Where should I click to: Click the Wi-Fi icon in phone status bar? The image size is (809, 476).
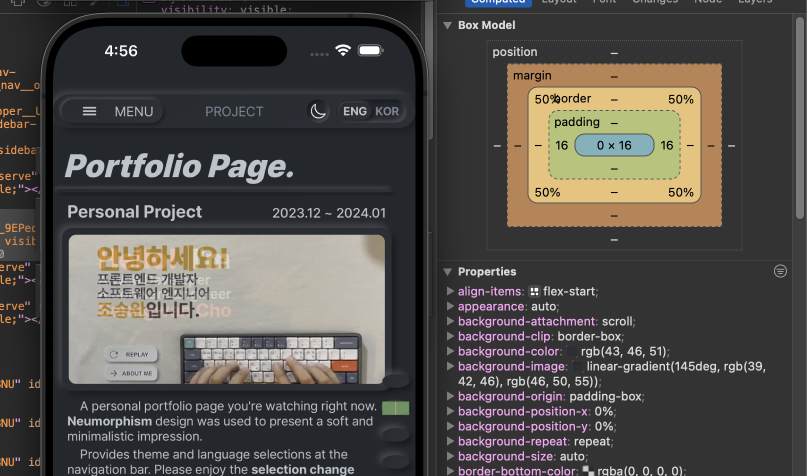[x=343, y=50]
